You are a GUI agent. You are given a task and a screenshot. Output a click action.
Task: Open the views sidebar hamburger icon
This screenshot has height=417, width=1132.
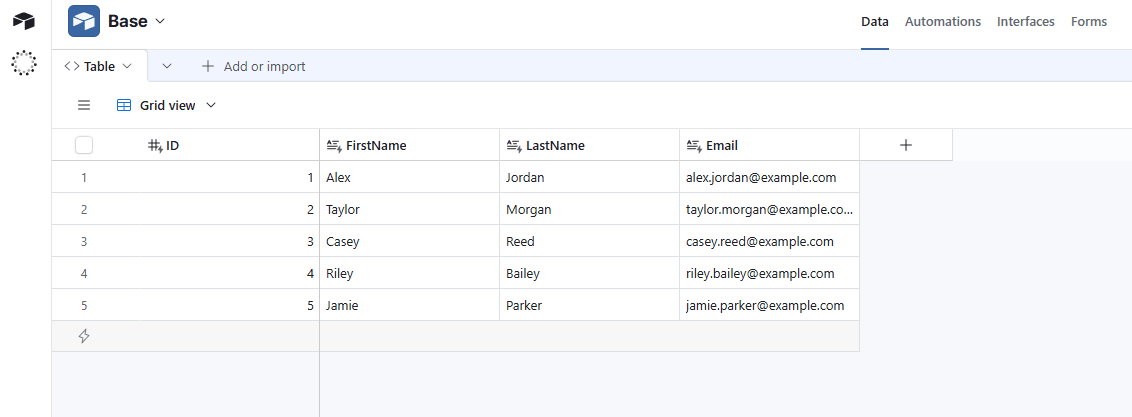[x=84, y=105]
